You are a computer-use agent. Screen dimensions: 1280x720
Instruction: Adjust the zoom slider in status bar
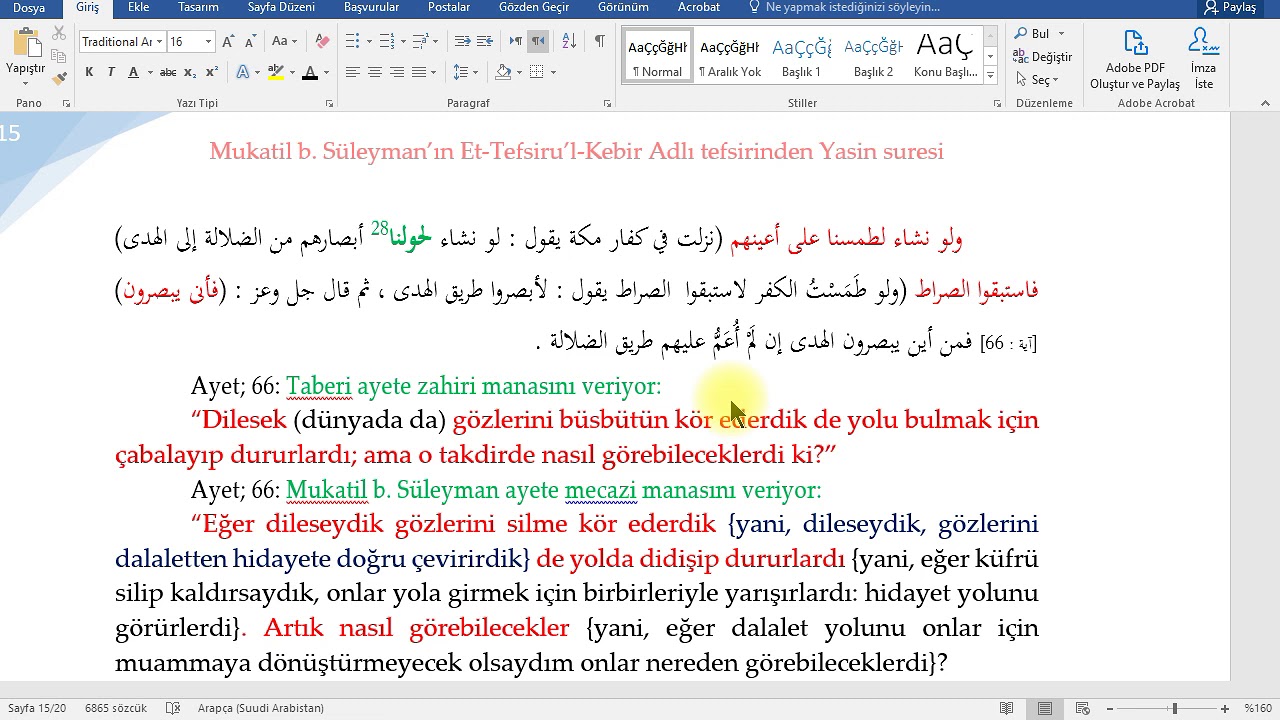1174,708
